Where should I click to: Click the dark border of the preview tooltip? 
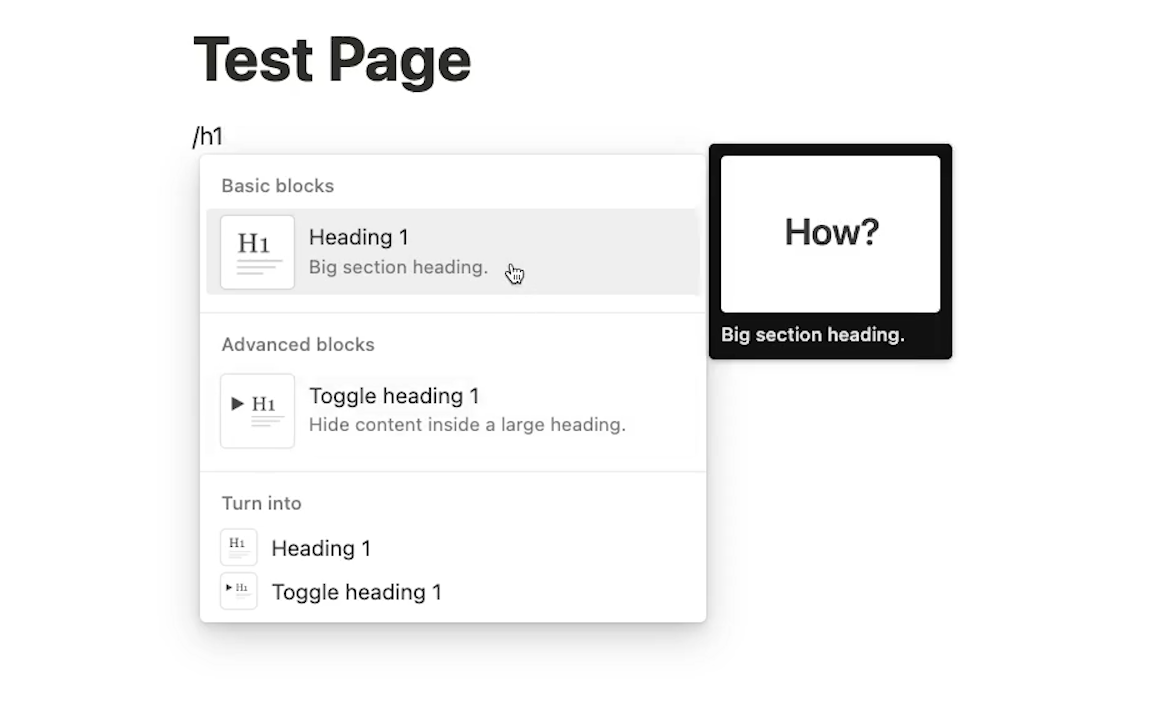[x=715, y=250]
